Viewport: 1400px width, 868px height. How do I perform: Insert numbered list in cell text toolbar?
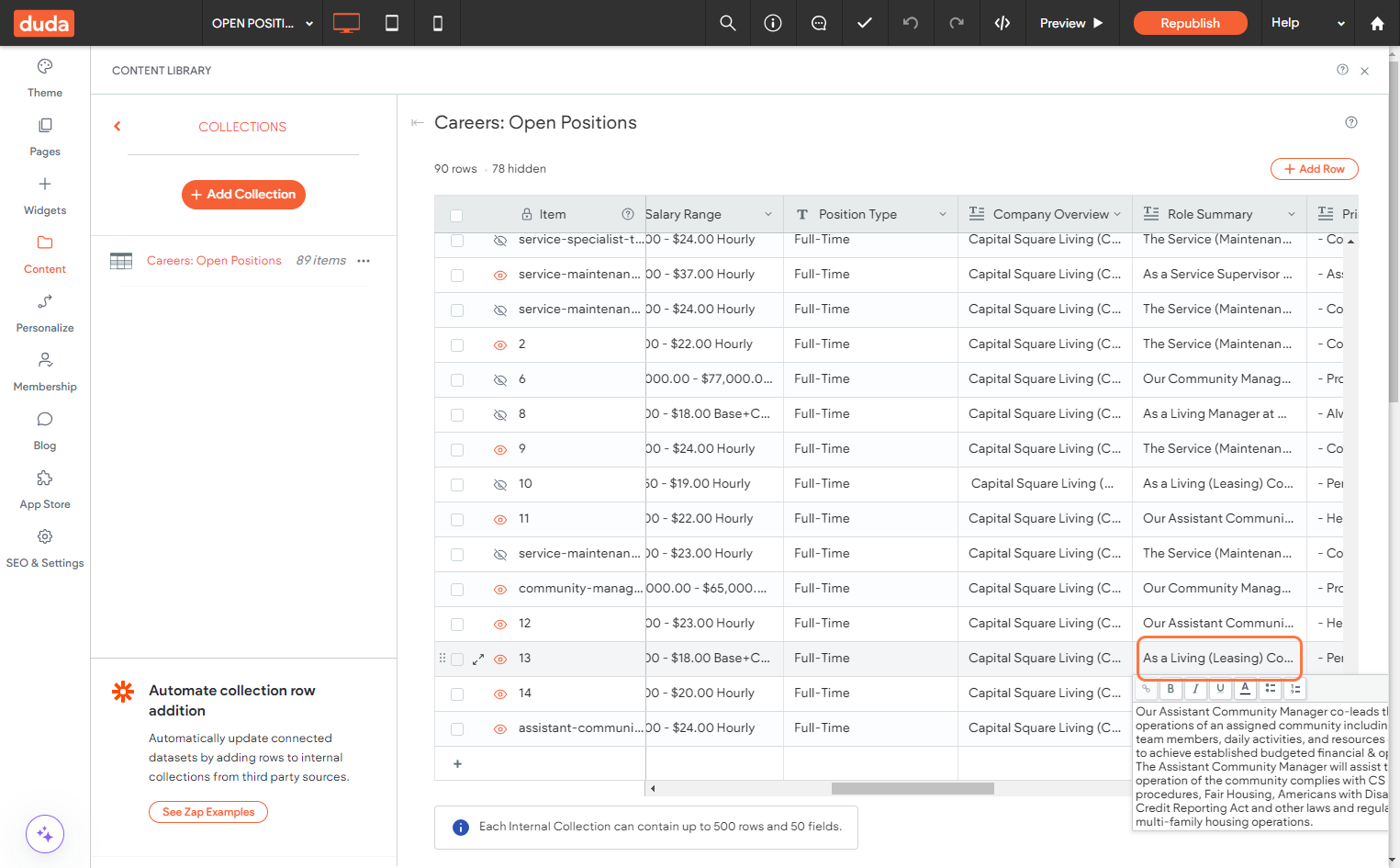coord(1295,689)
